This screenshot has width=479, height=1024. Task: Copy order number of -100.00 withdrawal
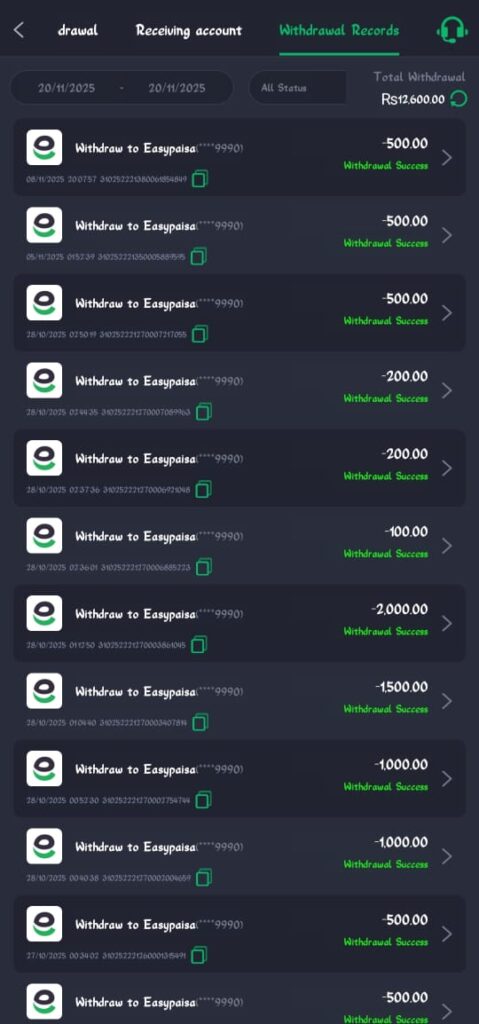point(203,567)
